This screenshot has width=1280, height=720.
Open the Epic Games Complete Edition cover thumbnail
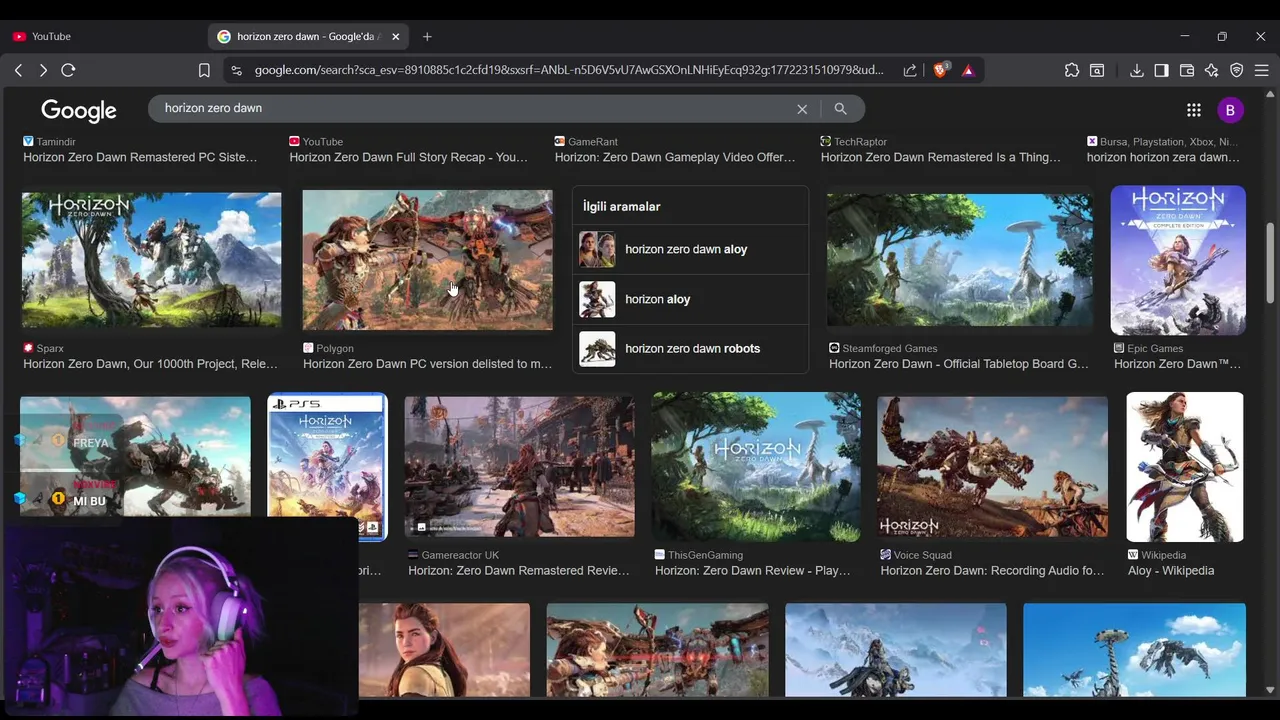point(1178,260)
